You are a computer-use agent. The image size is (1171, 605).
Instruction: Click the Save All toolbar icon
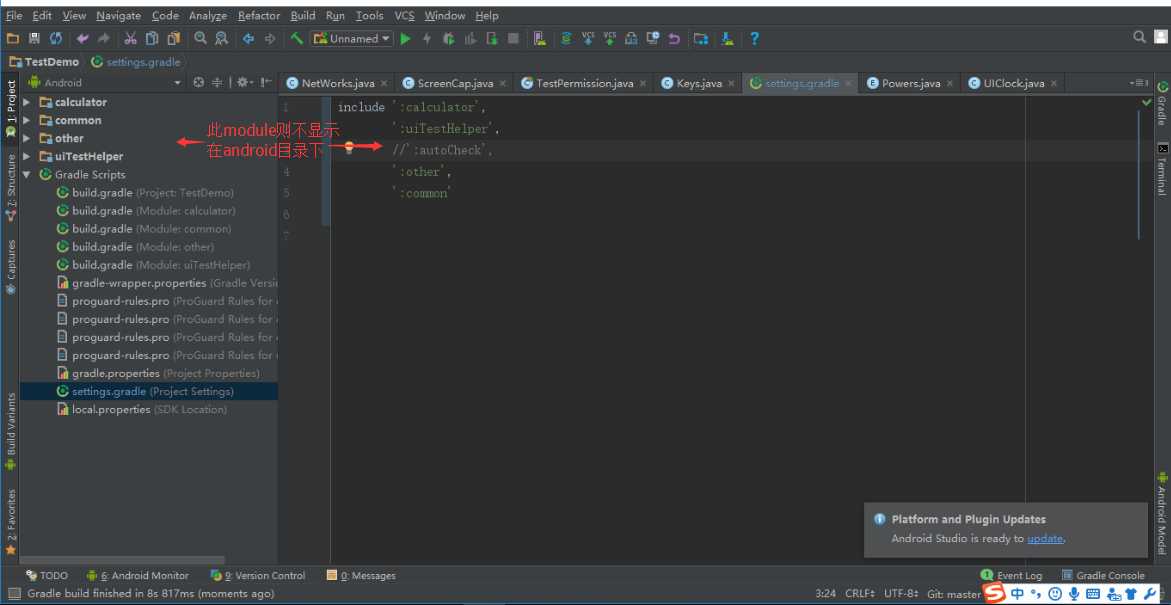pyautogui.click(x=34, y=39)
